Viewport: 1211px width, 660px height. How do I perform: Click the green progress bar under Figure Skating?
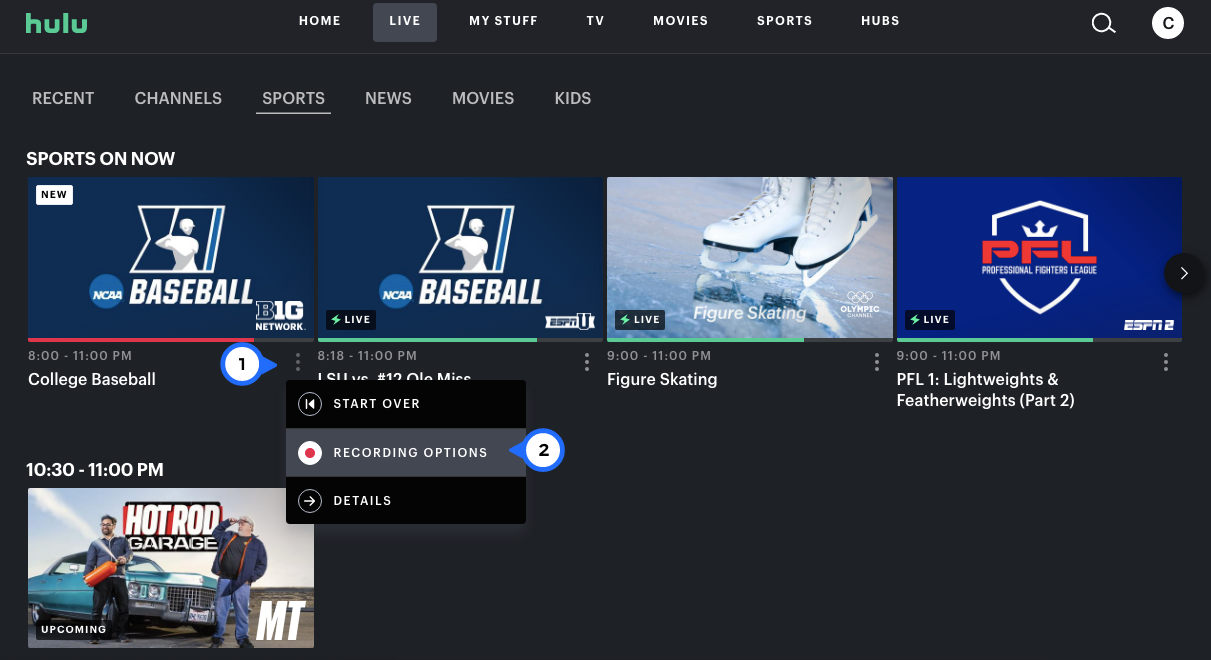(705, 340)
